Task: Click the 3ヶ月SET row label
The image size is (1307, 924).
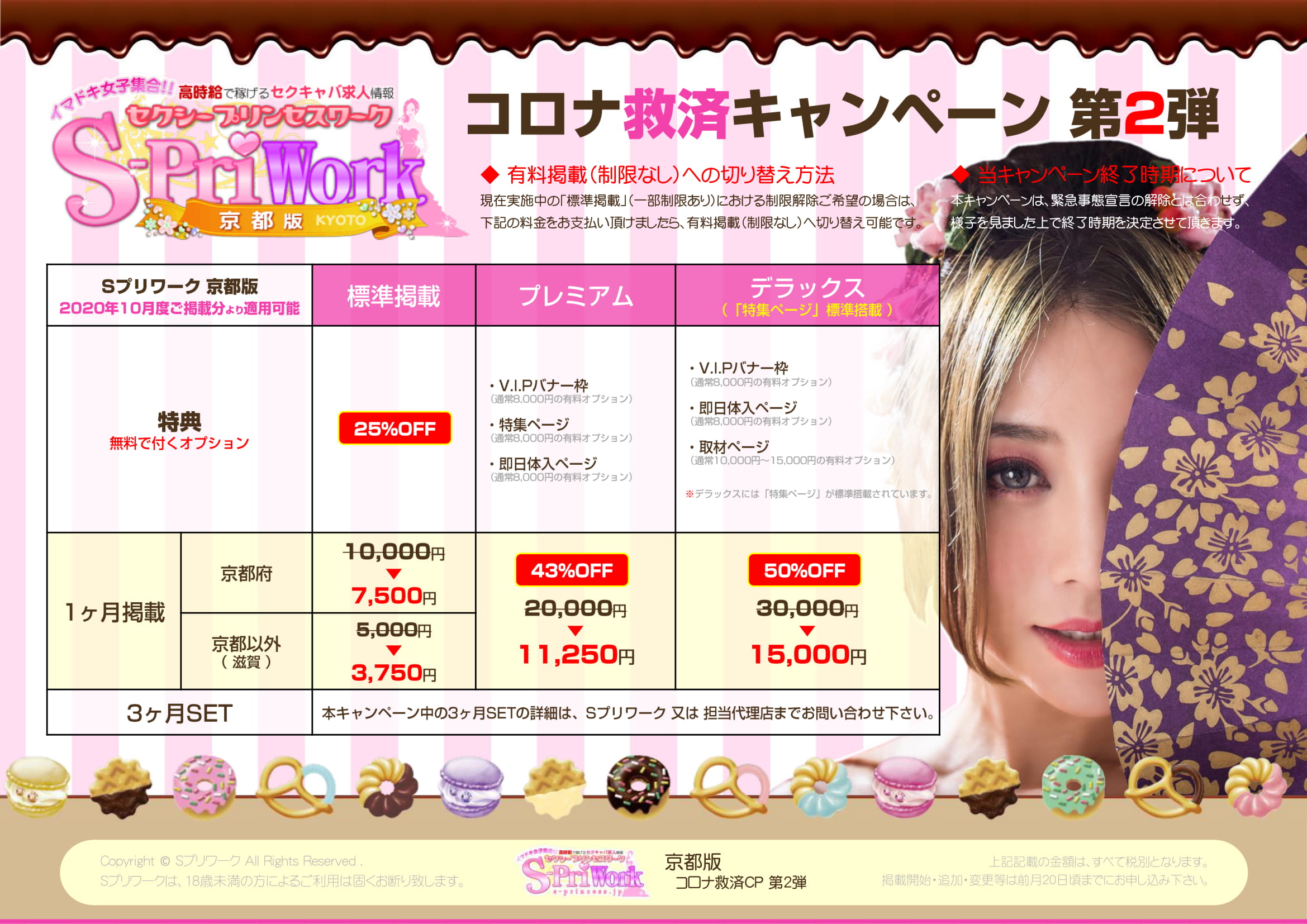Action: tap(179, 713)
